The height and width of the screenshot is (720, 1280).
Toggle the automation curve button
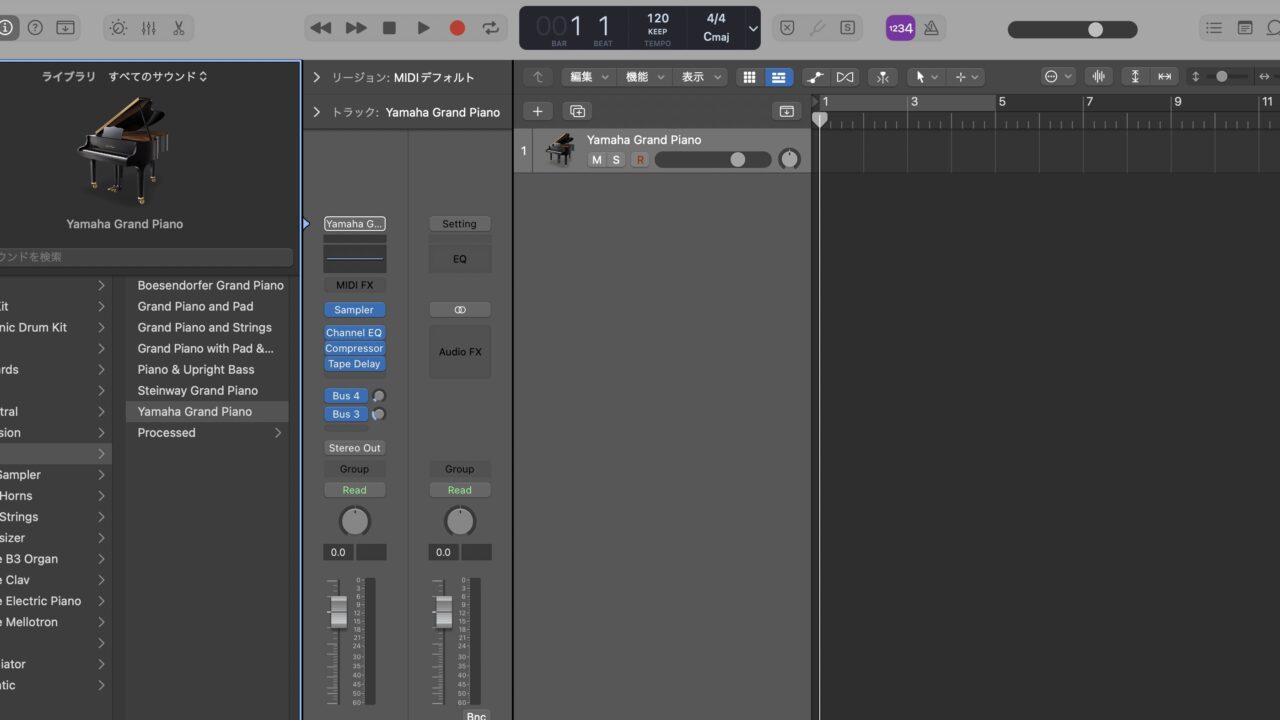[x=816, y=77]
